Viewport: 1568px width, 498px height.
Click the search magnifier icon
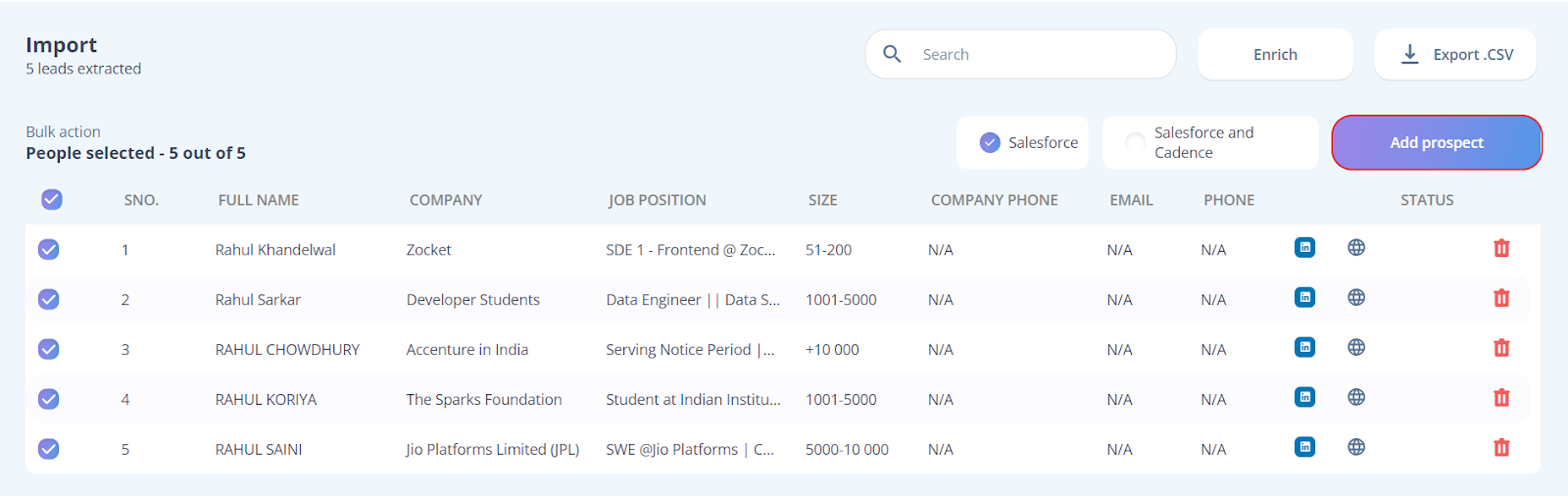(x=892, y=54)
